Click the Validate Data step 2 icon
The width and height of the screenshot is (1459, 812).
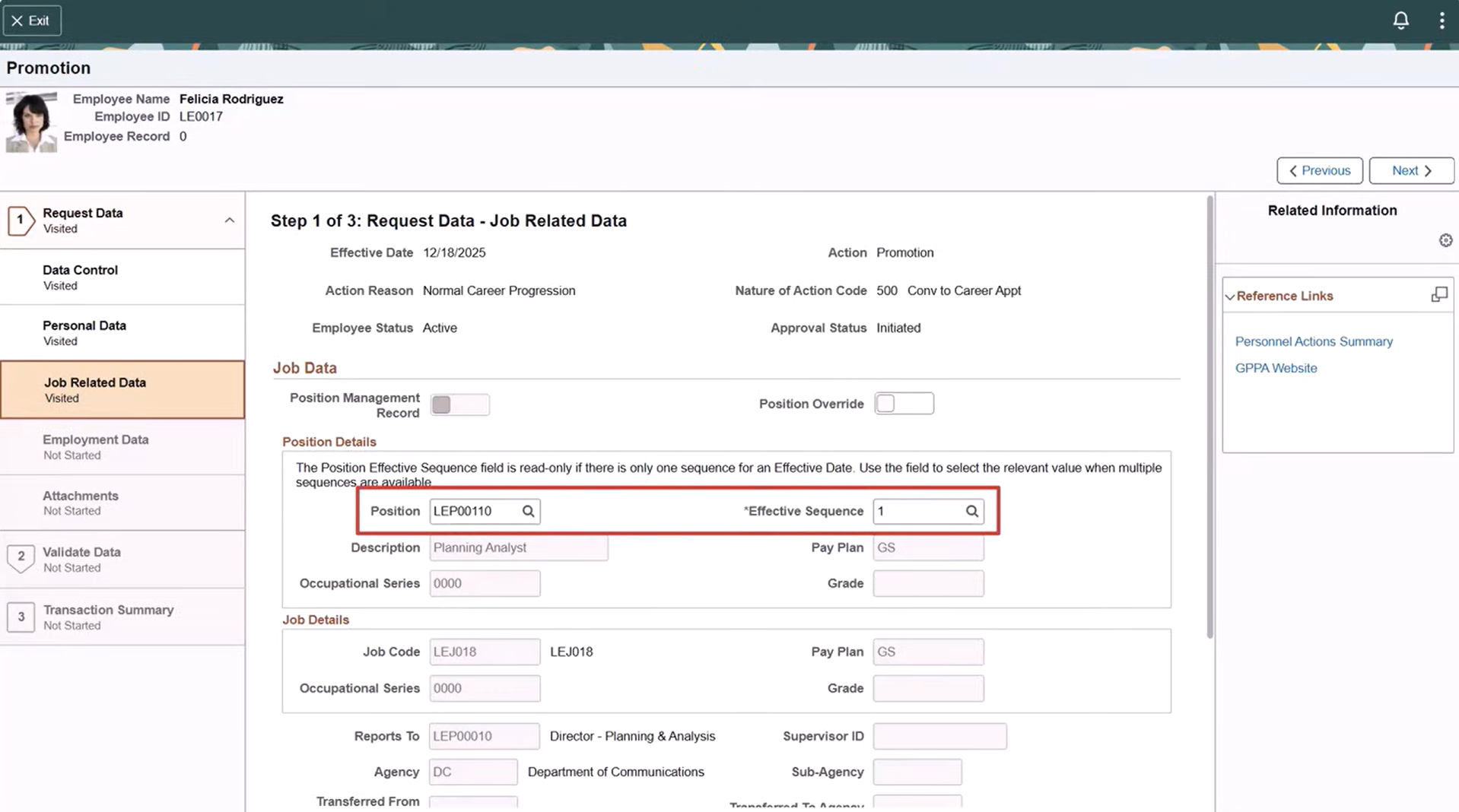[x=21, y=557]
